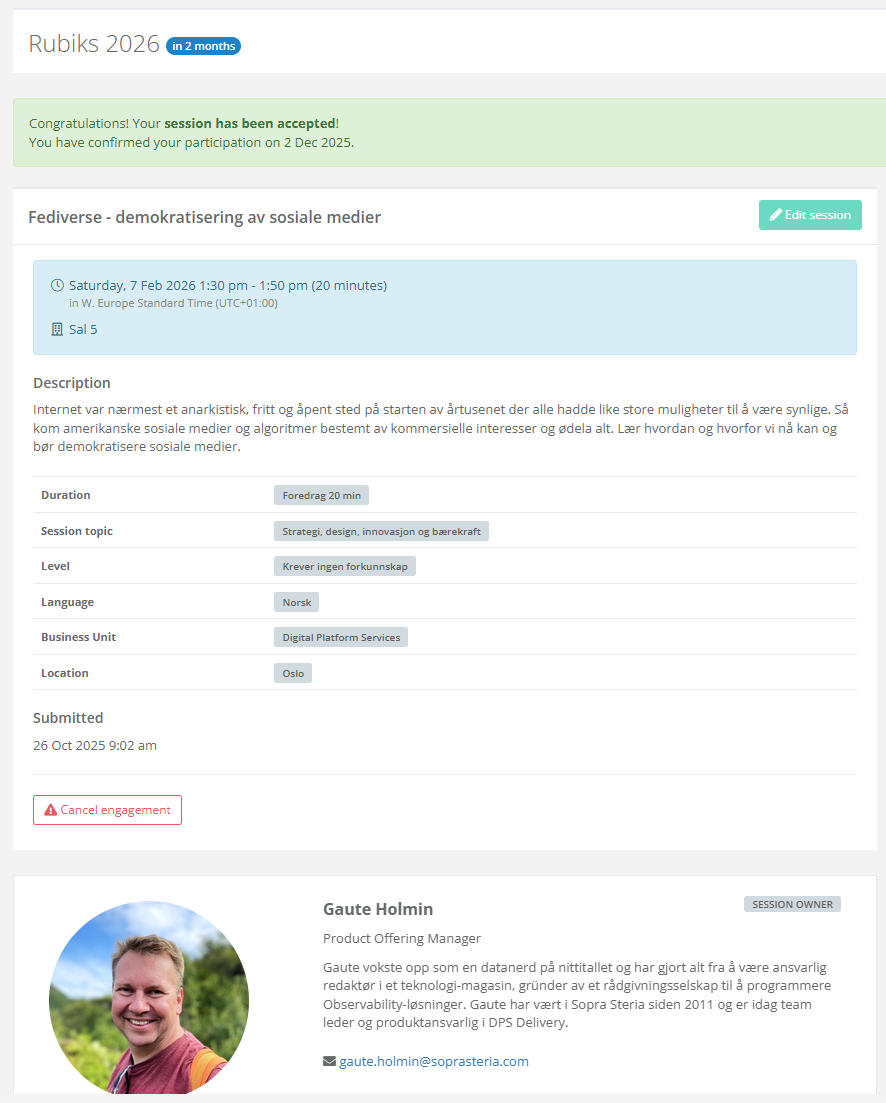Click the warning triangle icon on Cancel engagement
The height and width of the screenshot is (1103, 886).
click(50, 810)
